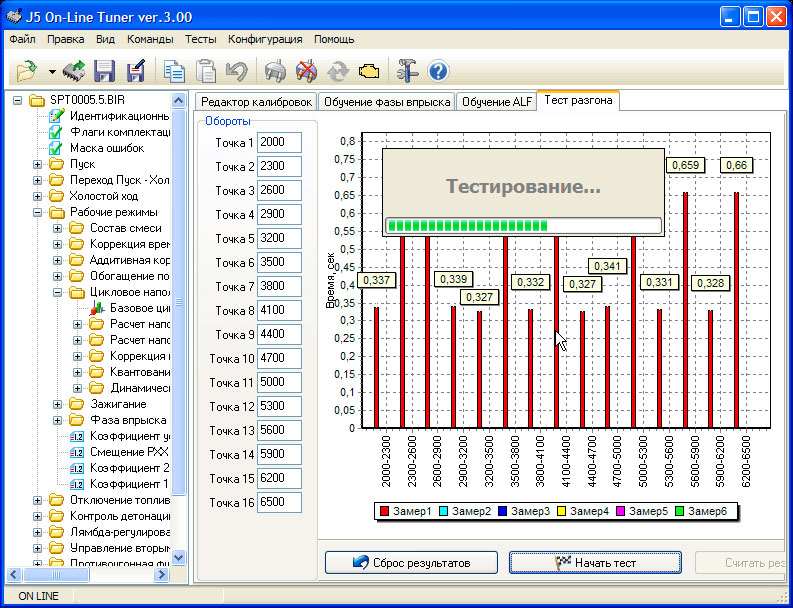Screen dimensions: 793x608
Task: Click the gray plug connect icon
Action: click(x=275, y=71)
